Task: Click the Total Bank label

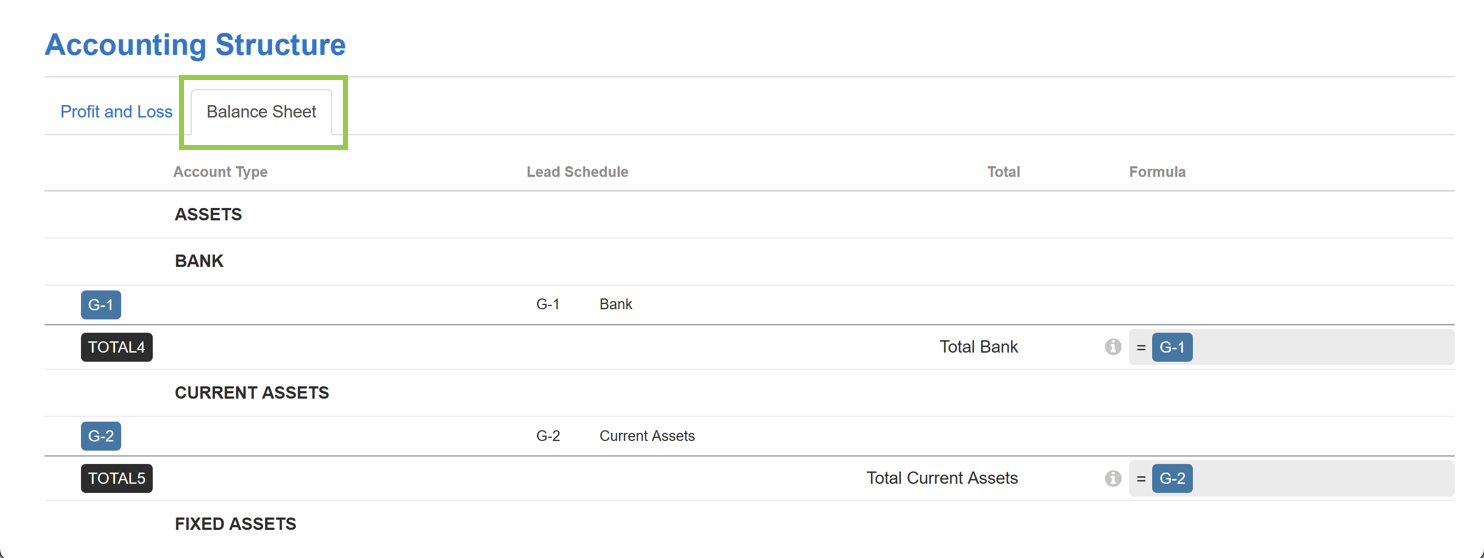Action: coord(979,347)
